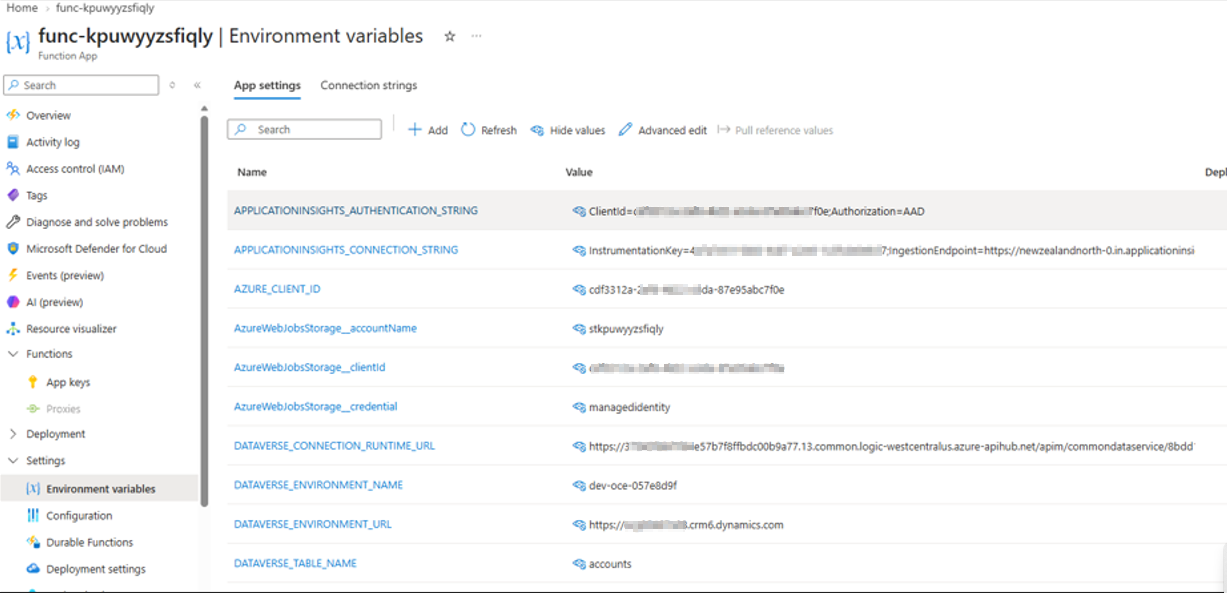Image resolution: width=1227 pixels, height=593 pixels.
Task: Click Hide values button
Action: (x=567, y=130)
